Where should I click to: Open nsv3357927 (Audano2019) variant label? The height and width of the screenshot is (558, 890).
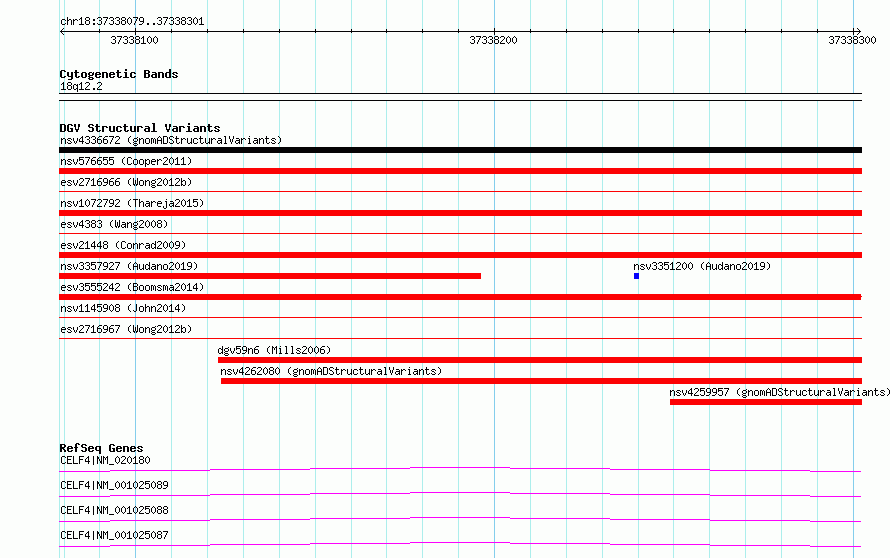coord(129,266)
